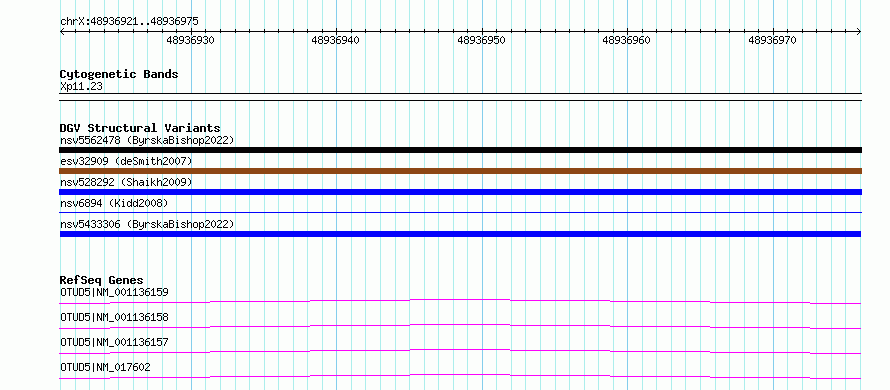Click the OTUD5|NM_017602 transcript label
Screen dimensions: 890x390
tap(105, 368)
